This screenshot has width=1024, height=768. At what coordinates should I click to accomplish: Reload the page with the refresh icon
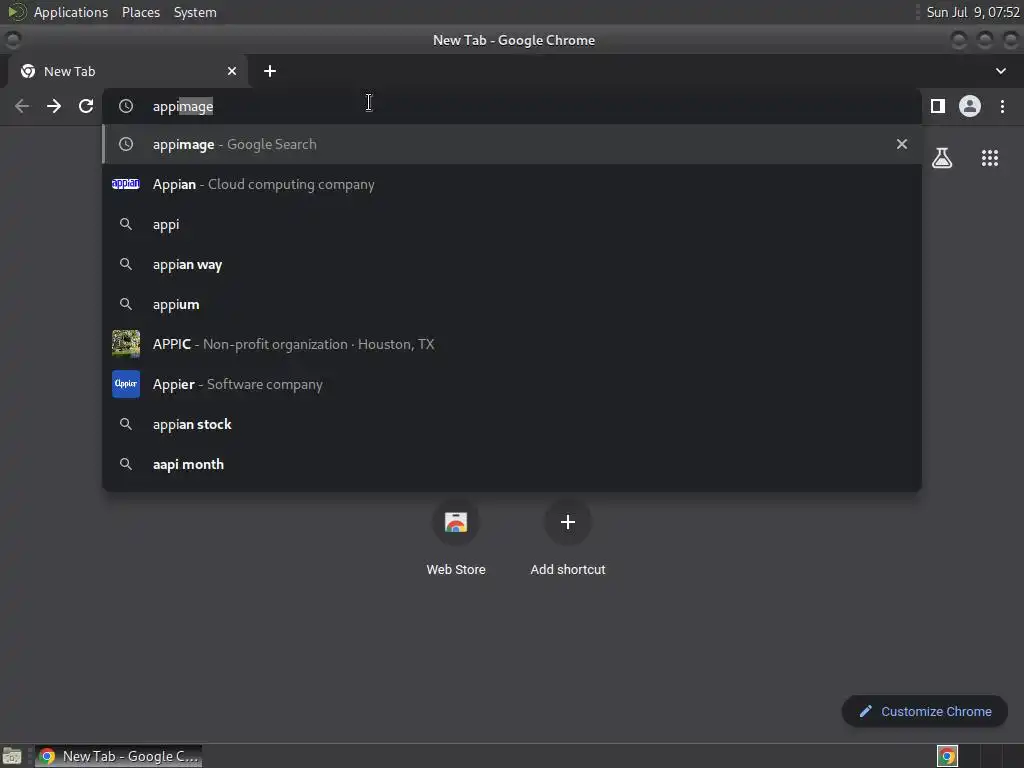tap(86, 106)
